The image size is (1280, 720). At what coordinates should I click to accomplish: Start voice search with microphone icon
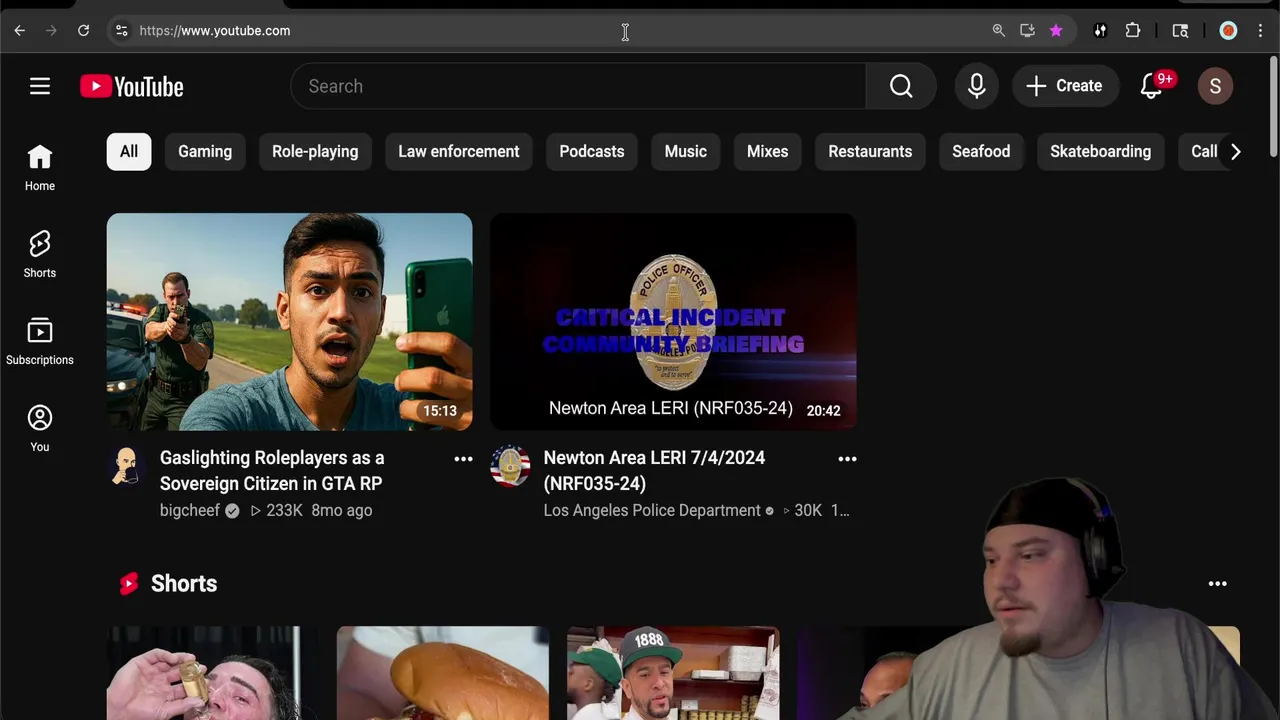977,86
